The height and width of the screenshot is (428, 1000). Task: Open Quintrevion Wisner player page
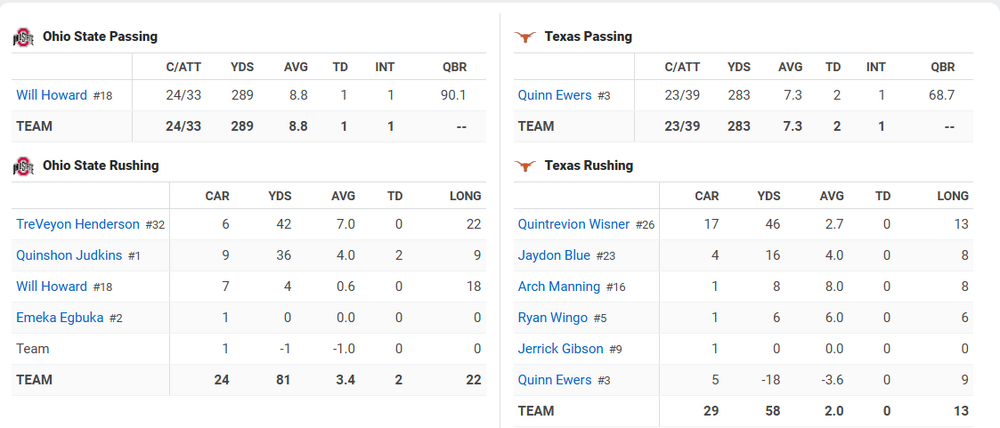point(574,224)
